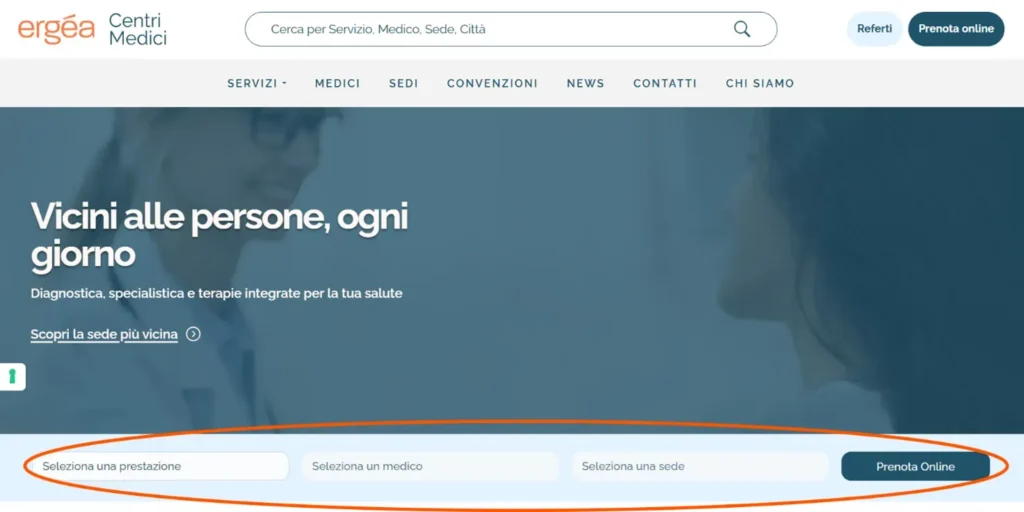Viewport: 1024px width, 512px height.
Task: Click the magnifying glass search icon
Action: coord(742,29)
